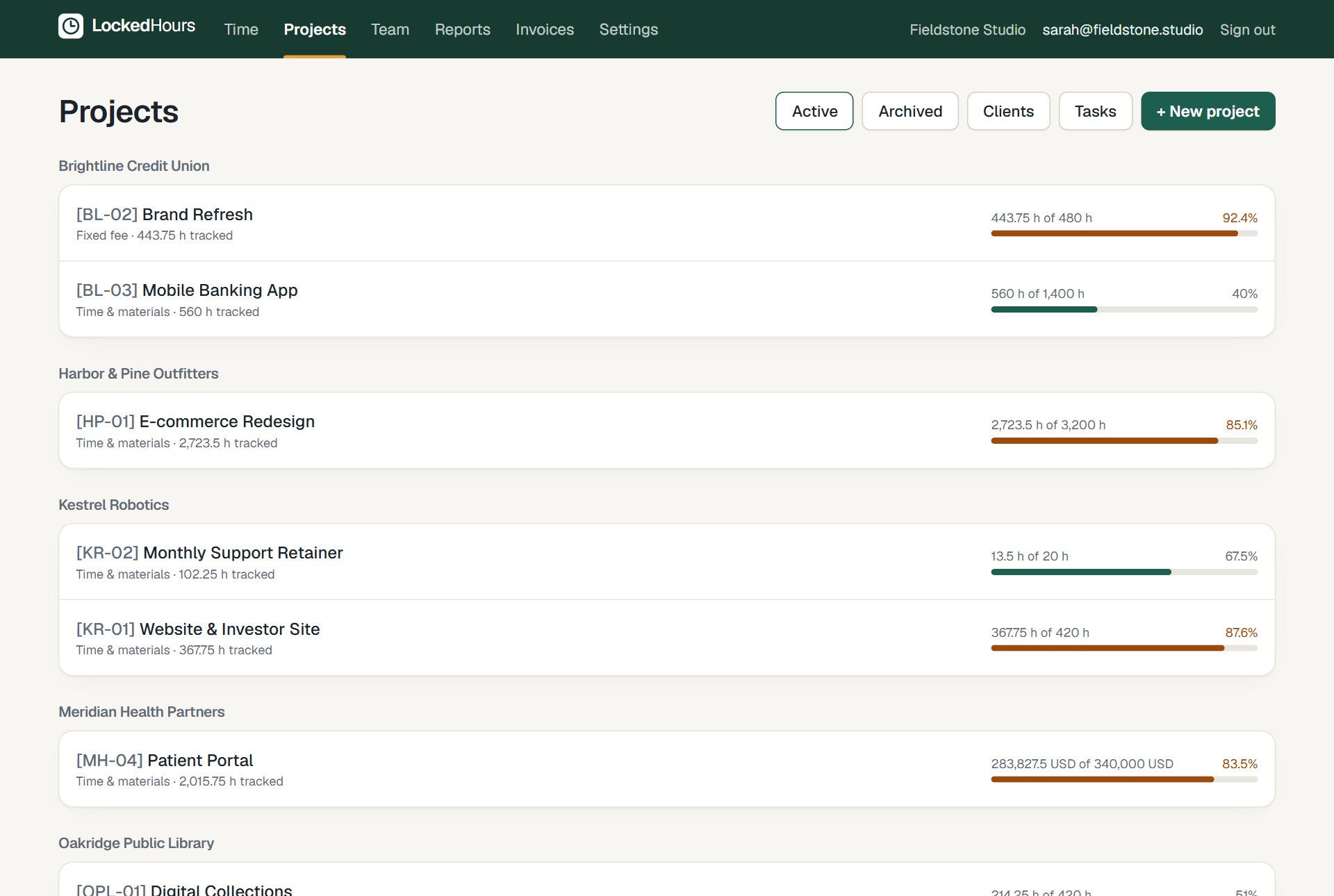Viewport: 1334px width, 896px height.
Task: Click the Sign out link
Action: tap(1248, 30)
